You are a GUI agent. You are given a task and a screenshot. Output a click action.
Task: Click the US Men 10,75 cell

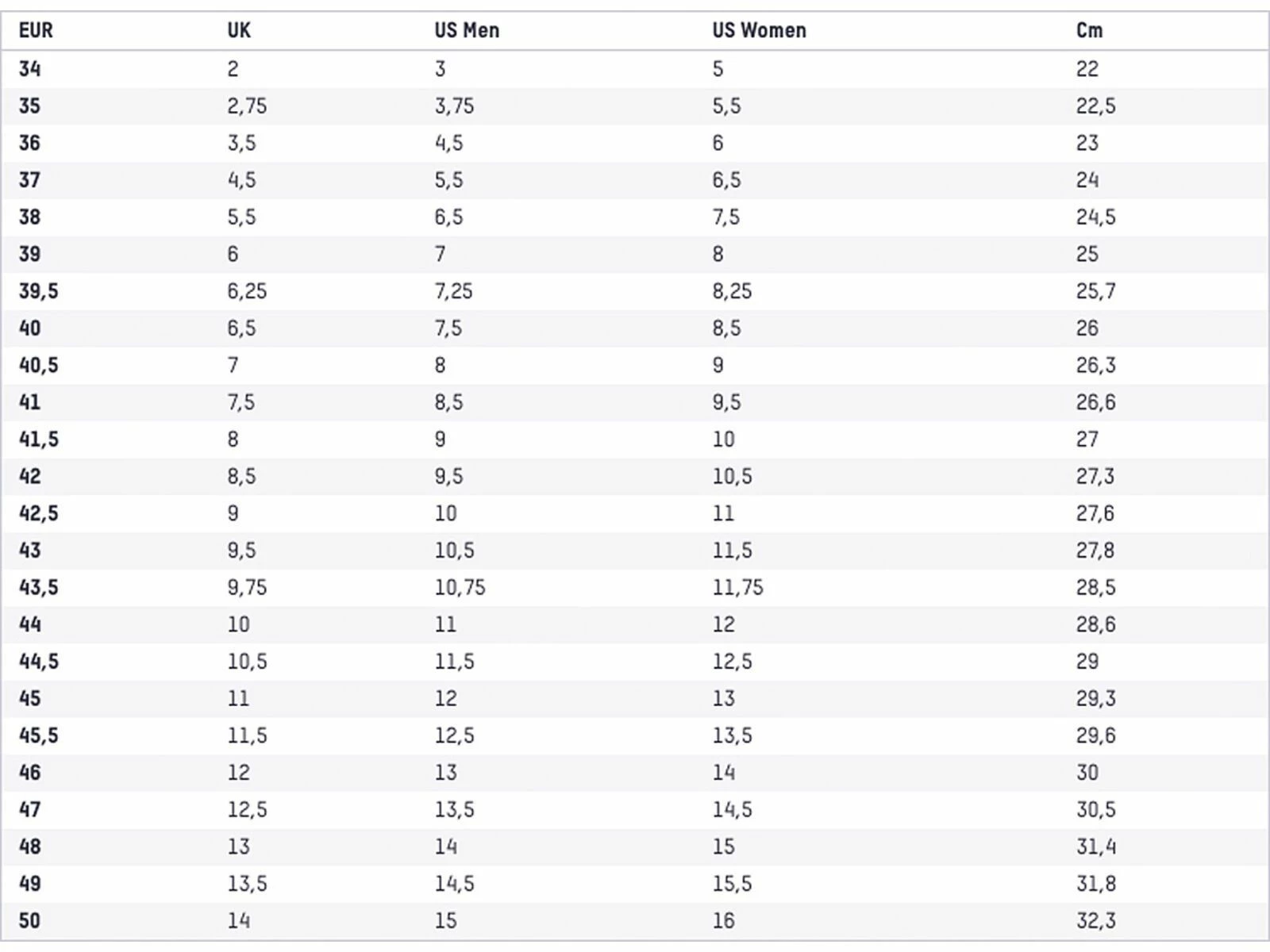460,588
